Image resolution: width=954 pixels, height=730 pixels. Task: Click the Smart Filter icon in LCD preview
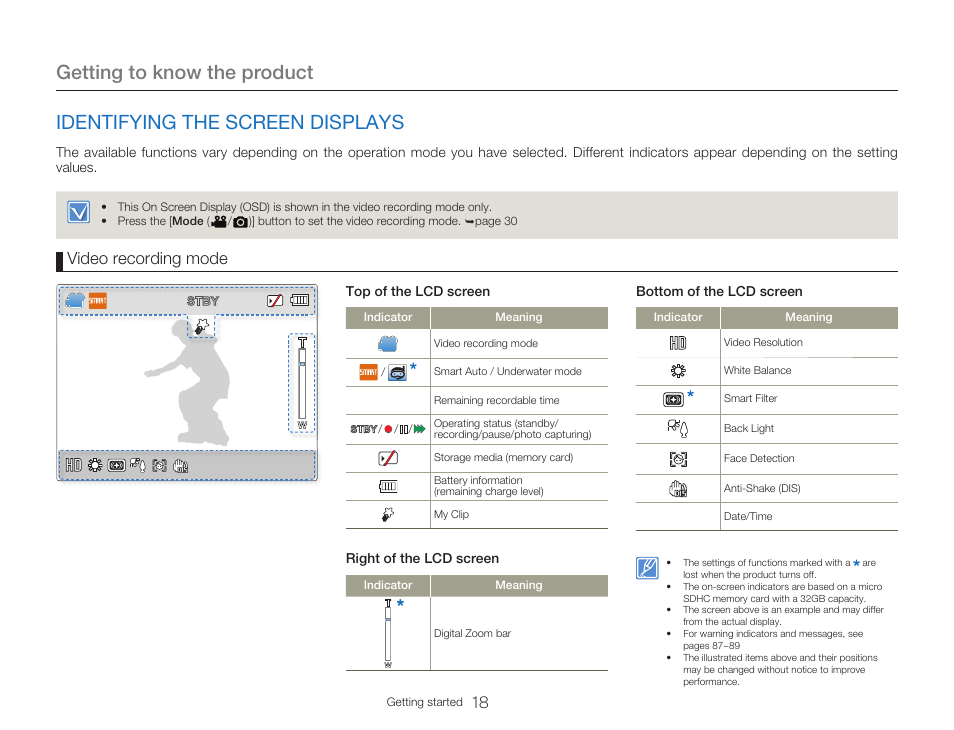(116, 466)
